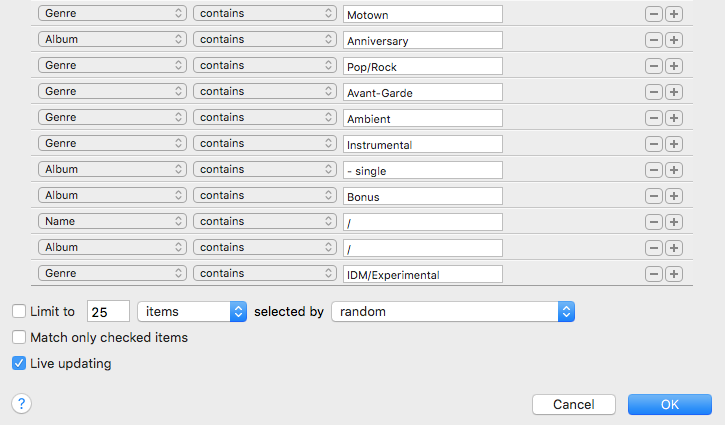Viewport: 725px width, 425px height.
Task: Enable the Limit to checkbox
Action: (19, 311)
